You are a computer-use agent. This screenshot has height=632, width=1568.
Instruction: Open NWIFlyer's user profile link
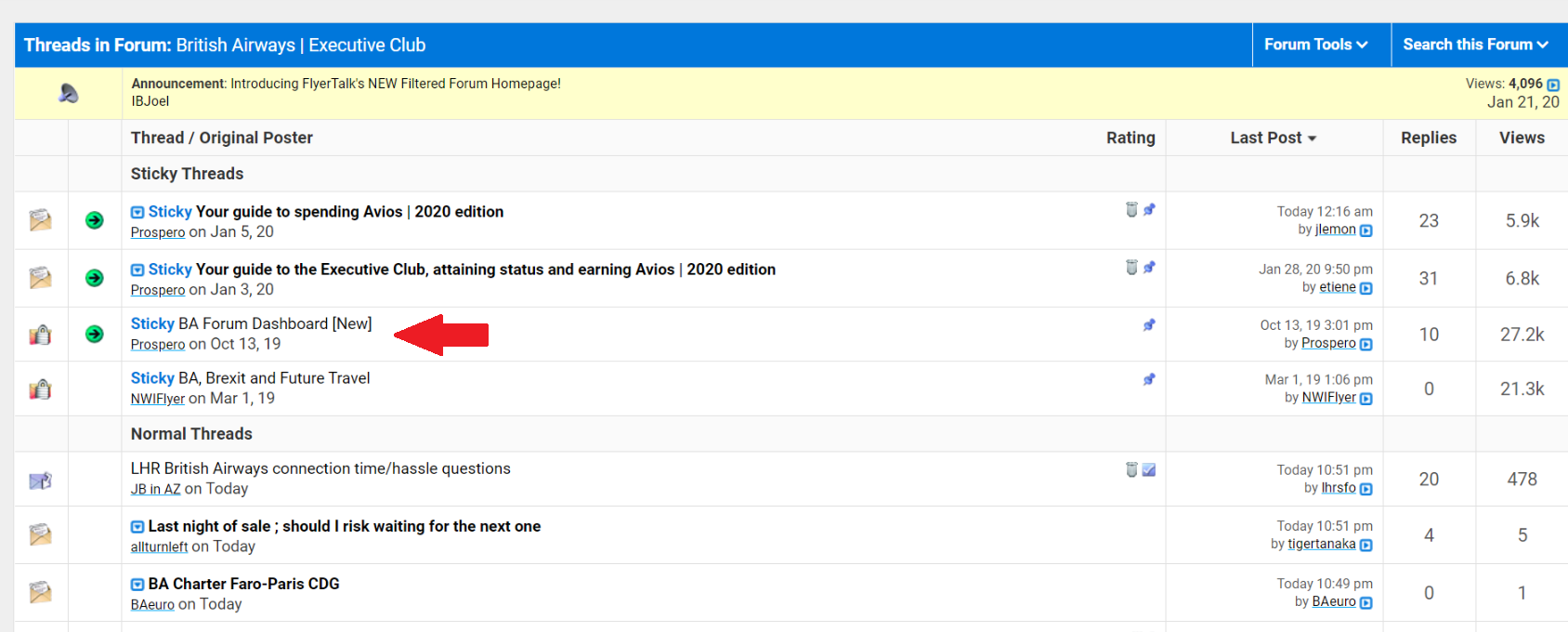tap(158, 399)
